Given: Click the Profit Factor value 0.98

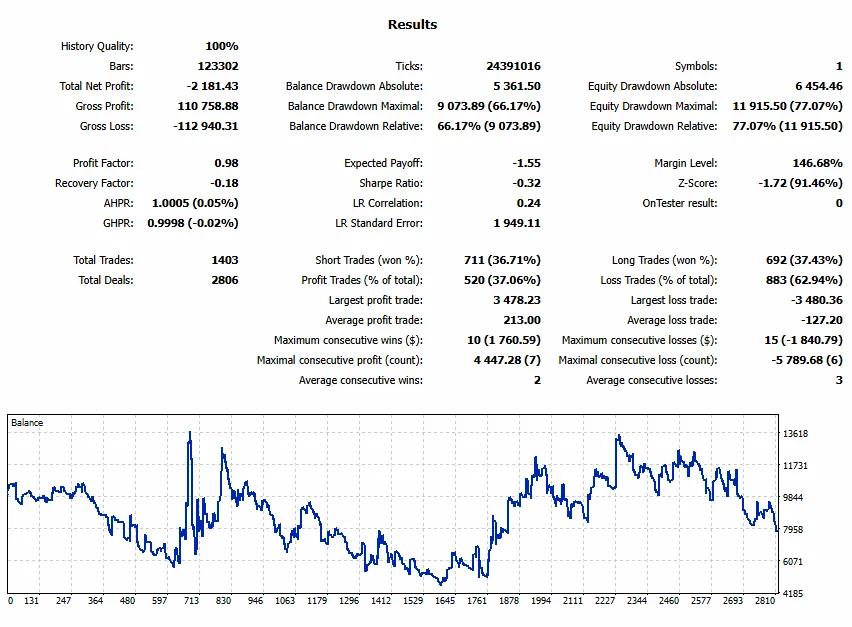Looking at the screenshot, I should pos(226,163).
